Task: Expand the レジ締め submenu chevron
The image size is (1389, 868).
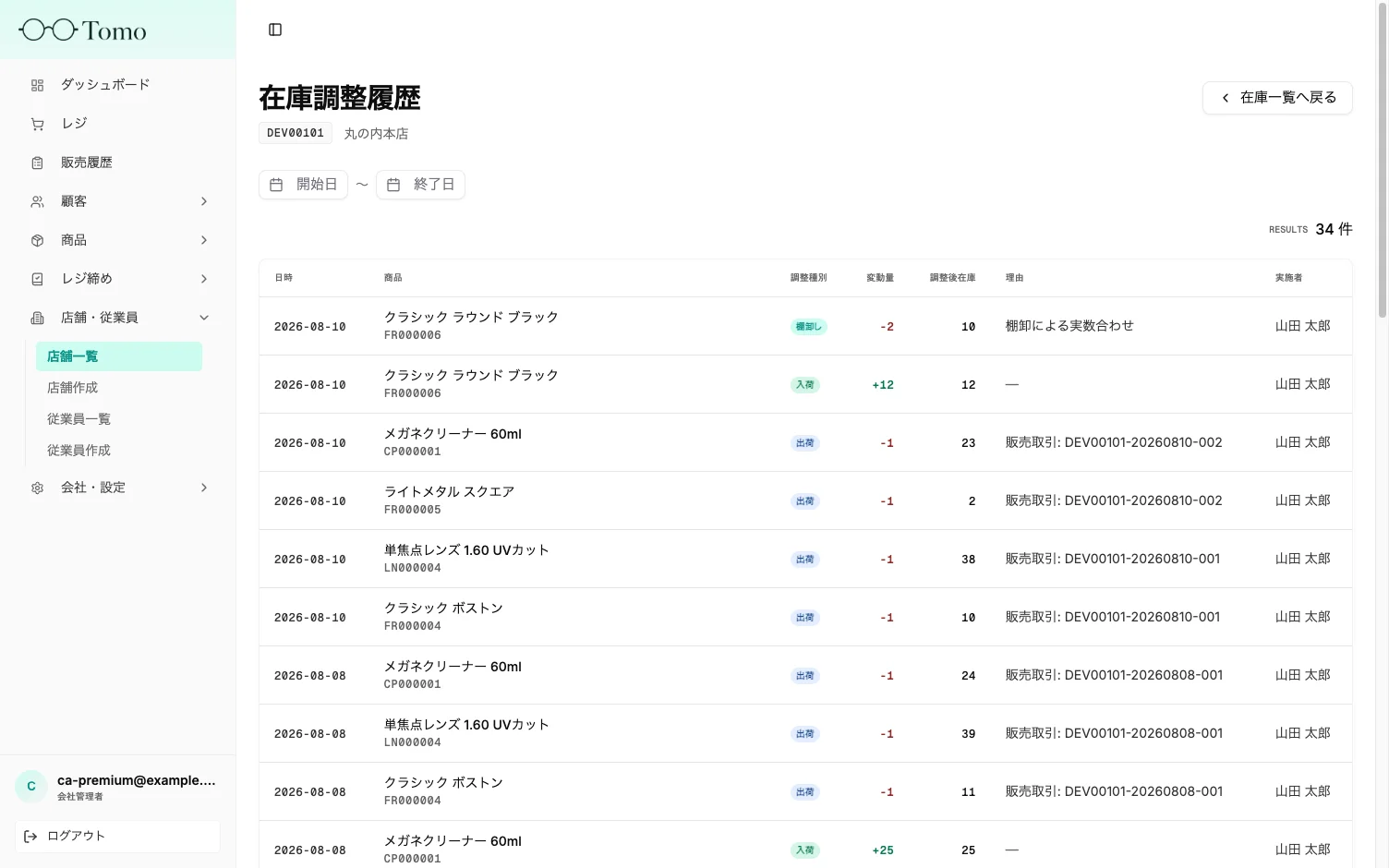Action: 204,279
